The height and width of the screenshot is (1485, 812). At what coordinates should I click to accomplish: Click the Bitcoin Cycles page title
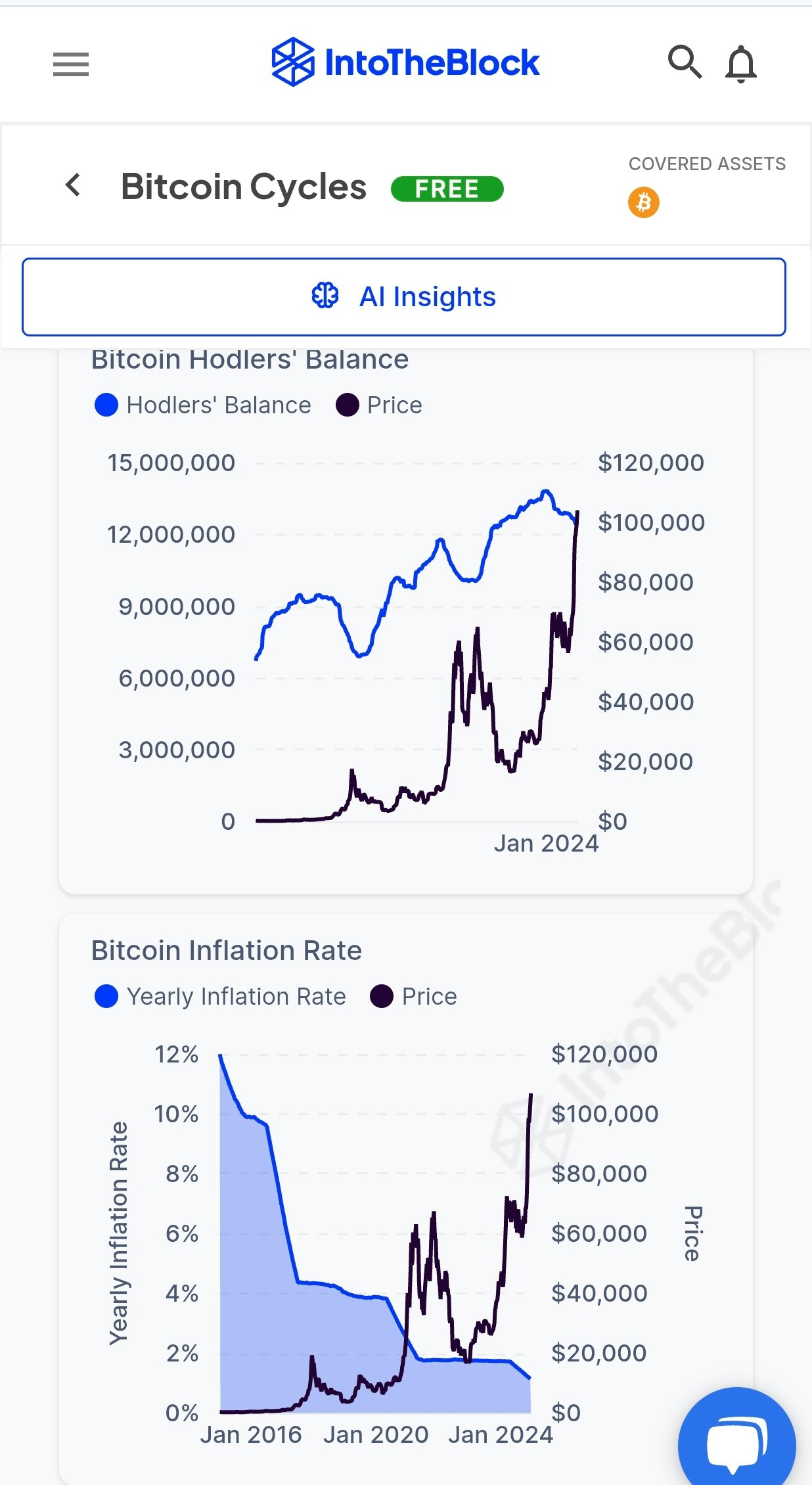pyautogui.click(x=244, y=187)
